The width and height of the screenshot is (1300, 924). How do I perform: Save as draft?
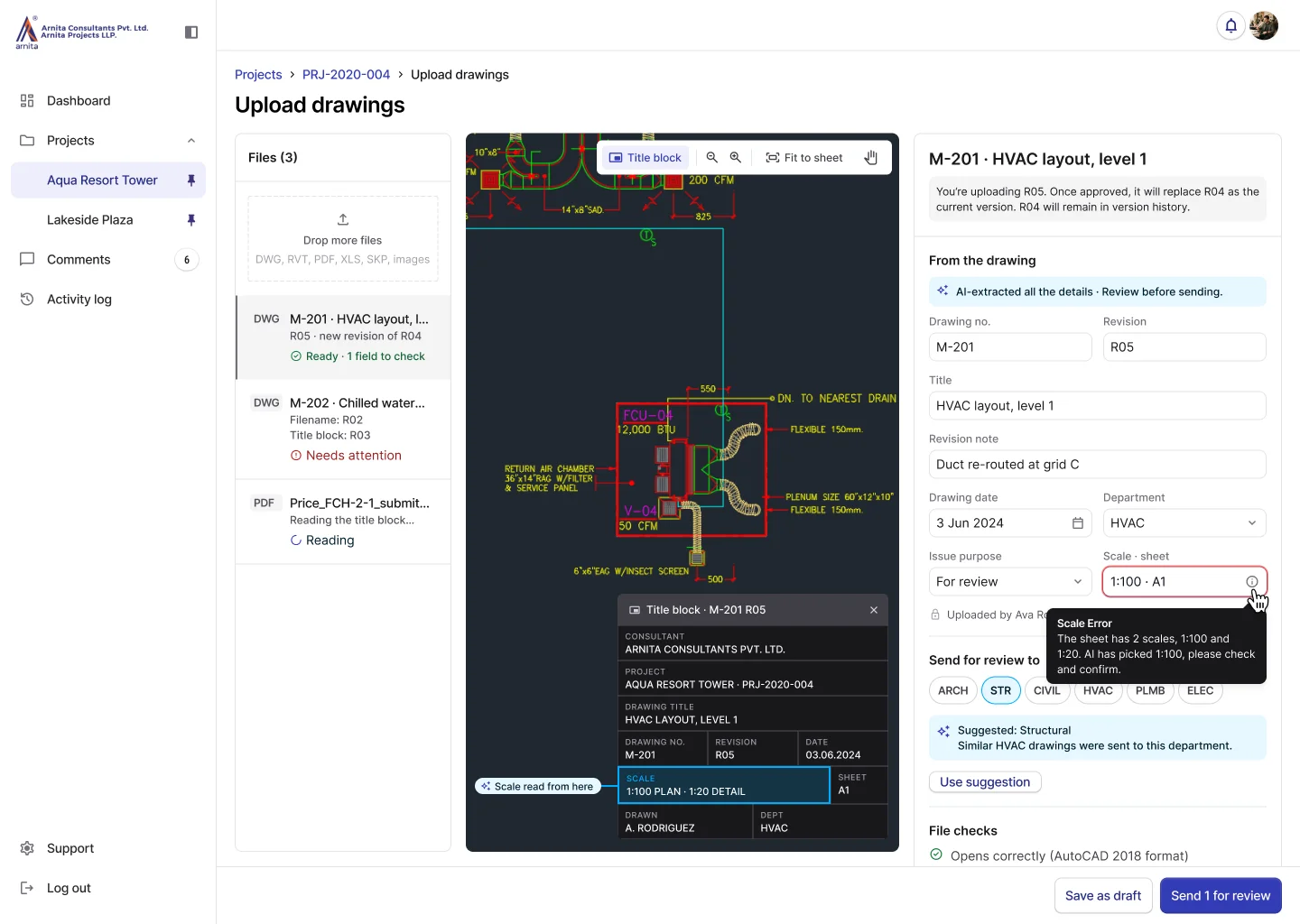click(1103, 896)
